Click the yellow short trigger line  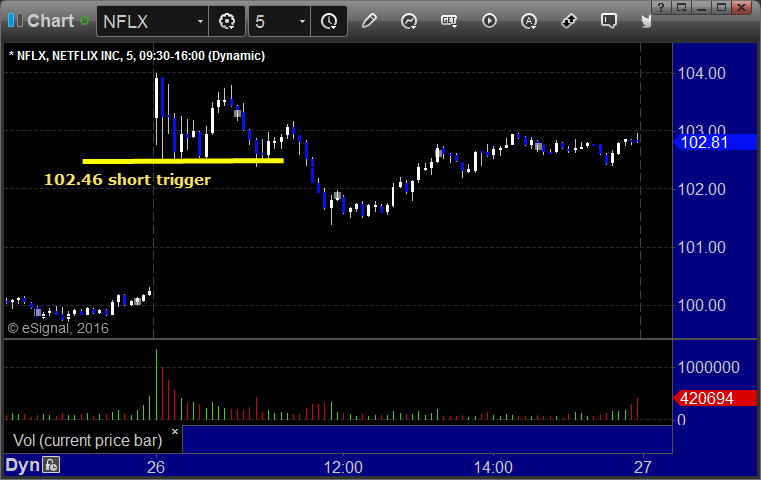pos(183,161)
